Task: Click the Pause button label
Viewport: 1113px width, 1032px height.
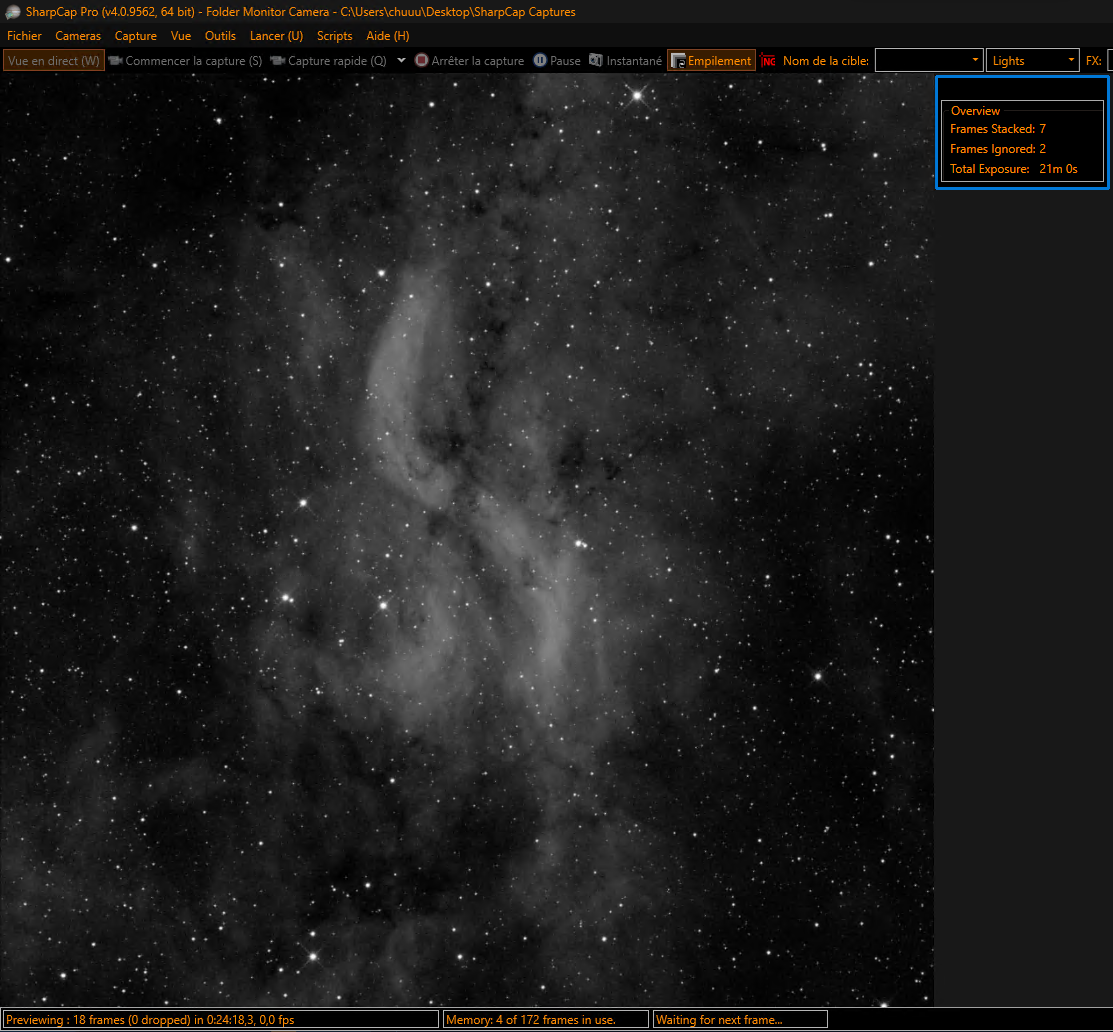Action: (565, 61)
